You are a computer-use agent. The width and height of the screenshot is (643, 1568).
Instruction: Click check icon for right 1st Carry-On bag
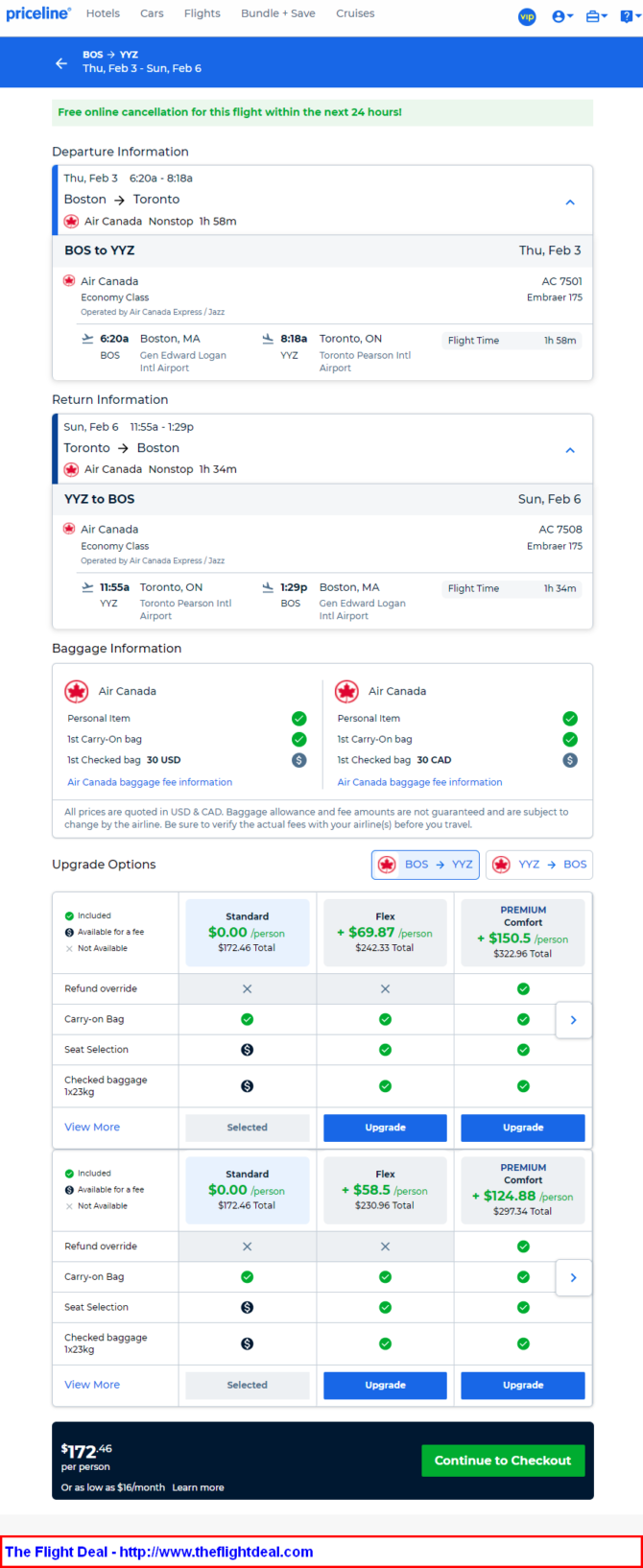pyautogui.click(x=570, y=739)
